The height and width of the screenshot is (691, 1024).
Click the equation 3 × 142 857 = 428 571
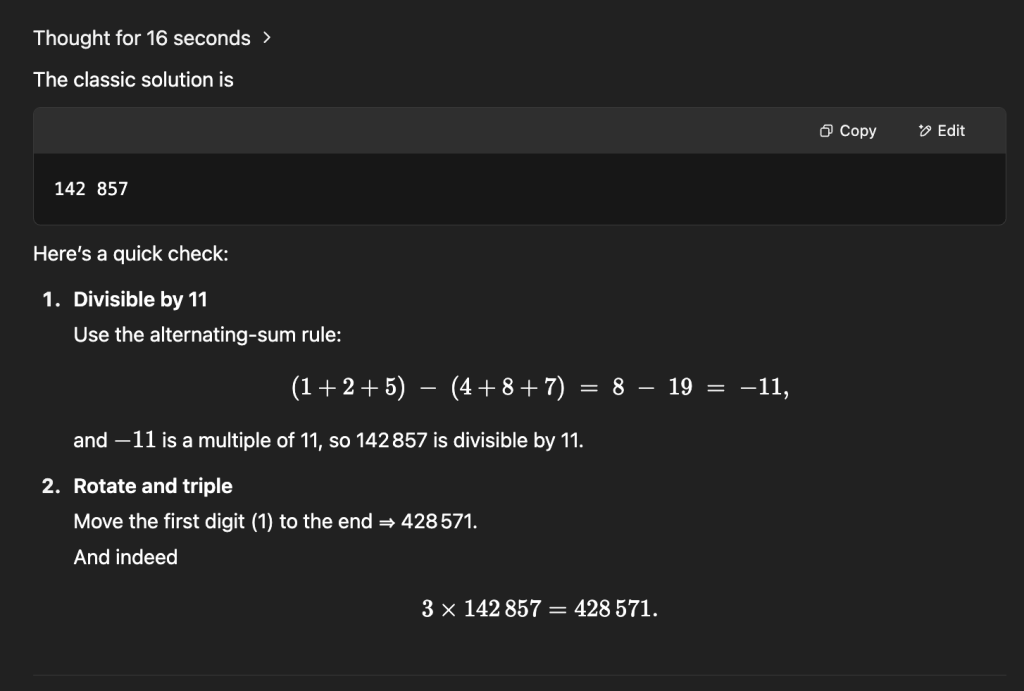[539, 609]
